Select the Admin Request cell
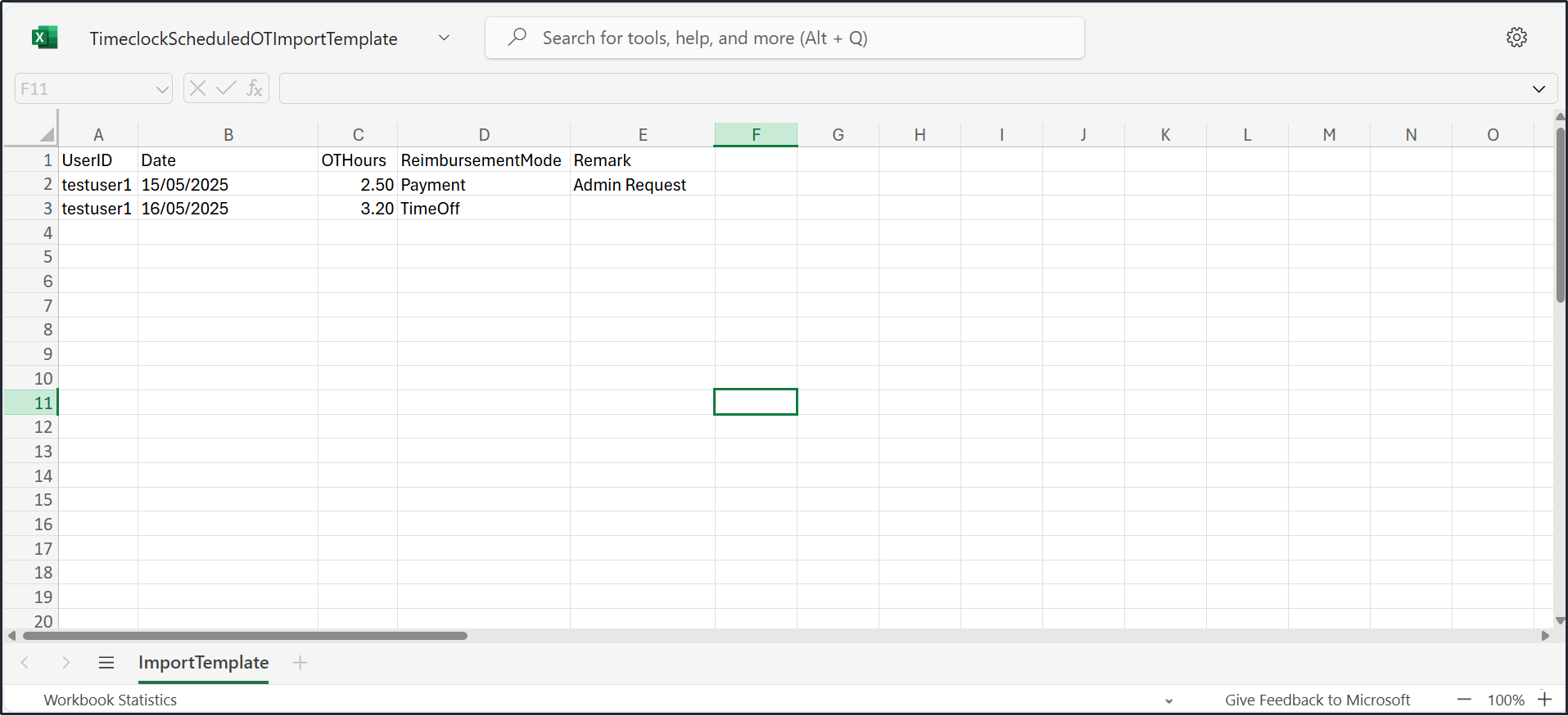1568x716 pixels. point(643,185)
